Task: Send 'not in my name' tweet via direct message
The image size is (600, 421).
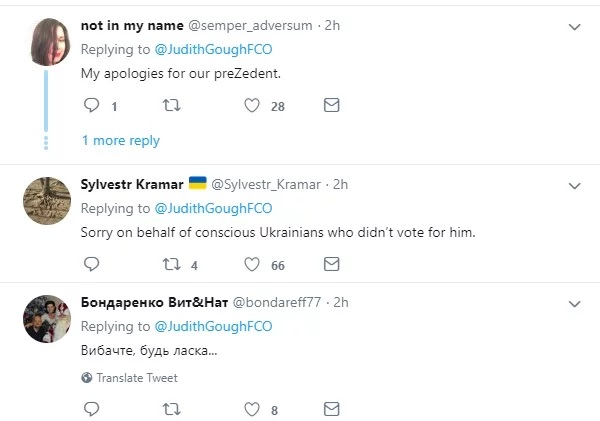Action: pyautogui.click(x=332, y=105)
